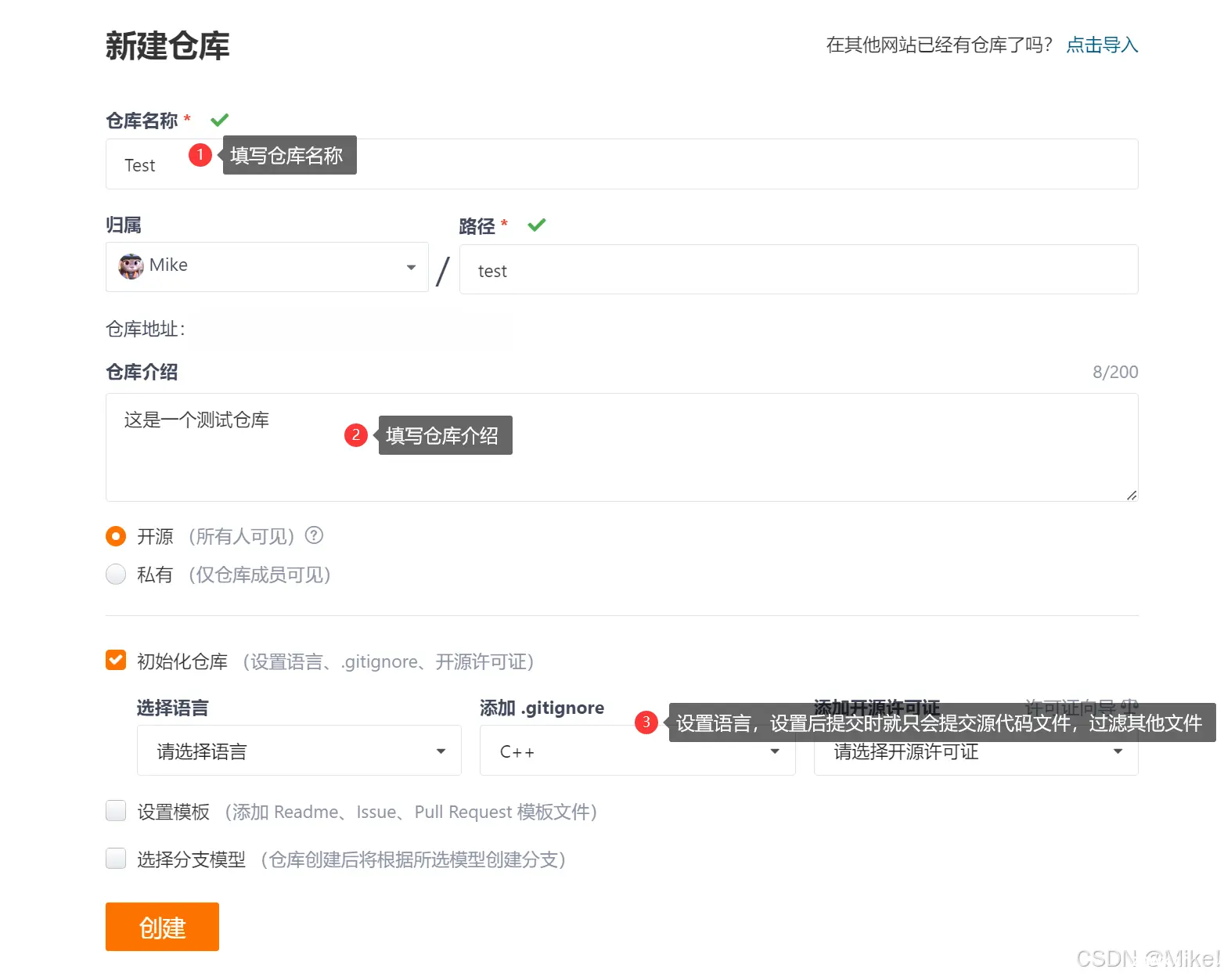
Task: Open the 归属 owner dropdown showing Mike
Action: click(267, 267)
